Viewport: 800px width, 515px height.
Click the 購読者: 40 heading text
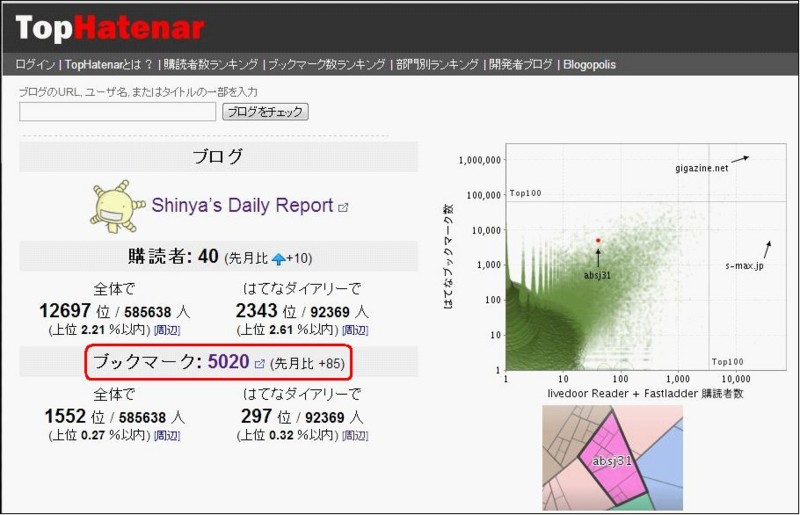click(173, 256)
